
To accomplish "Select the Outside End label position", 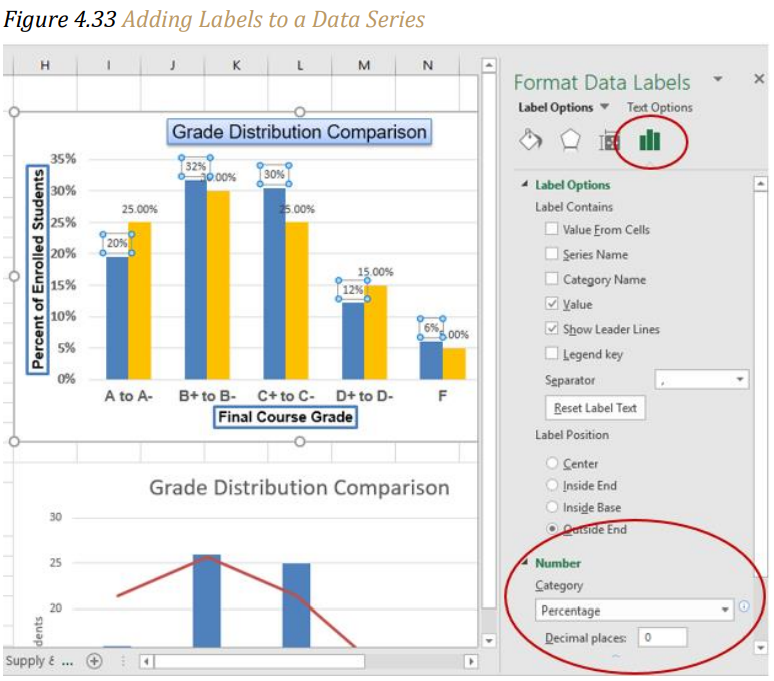I will click(x=552, y=529).
